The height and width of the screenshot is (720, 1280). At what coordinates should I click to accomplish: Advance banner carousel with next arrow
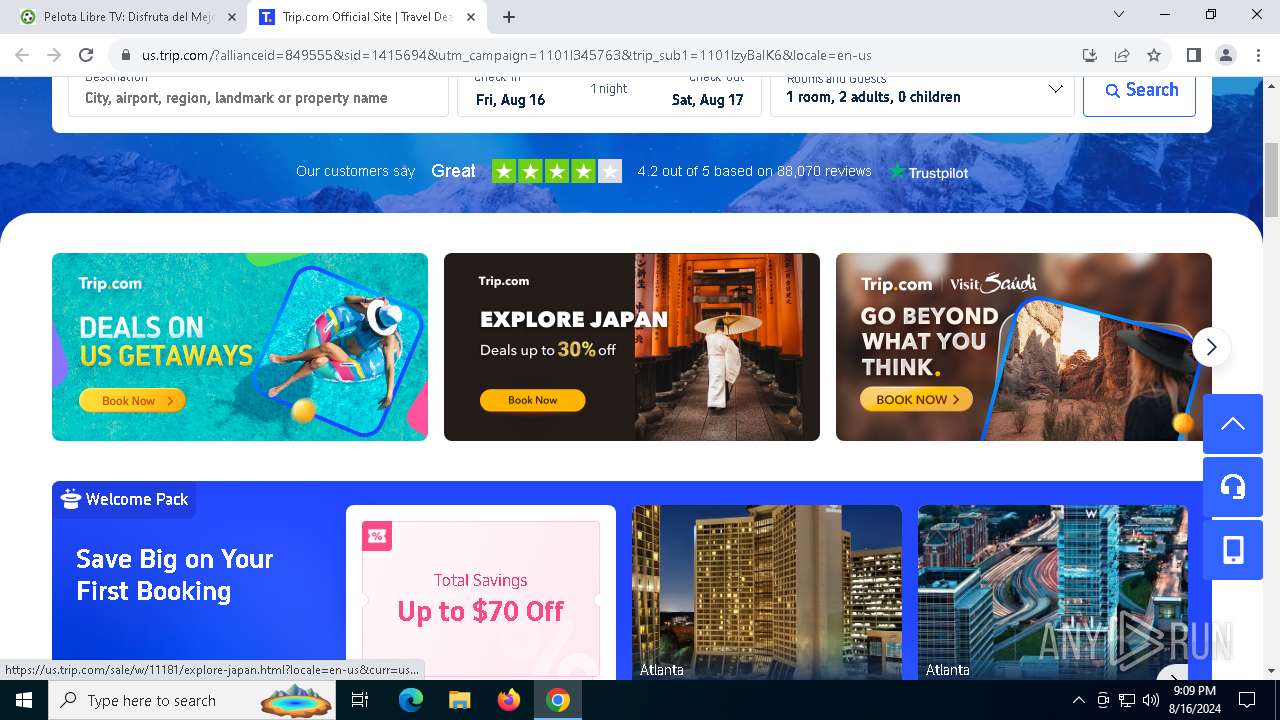coord(1211,347)
